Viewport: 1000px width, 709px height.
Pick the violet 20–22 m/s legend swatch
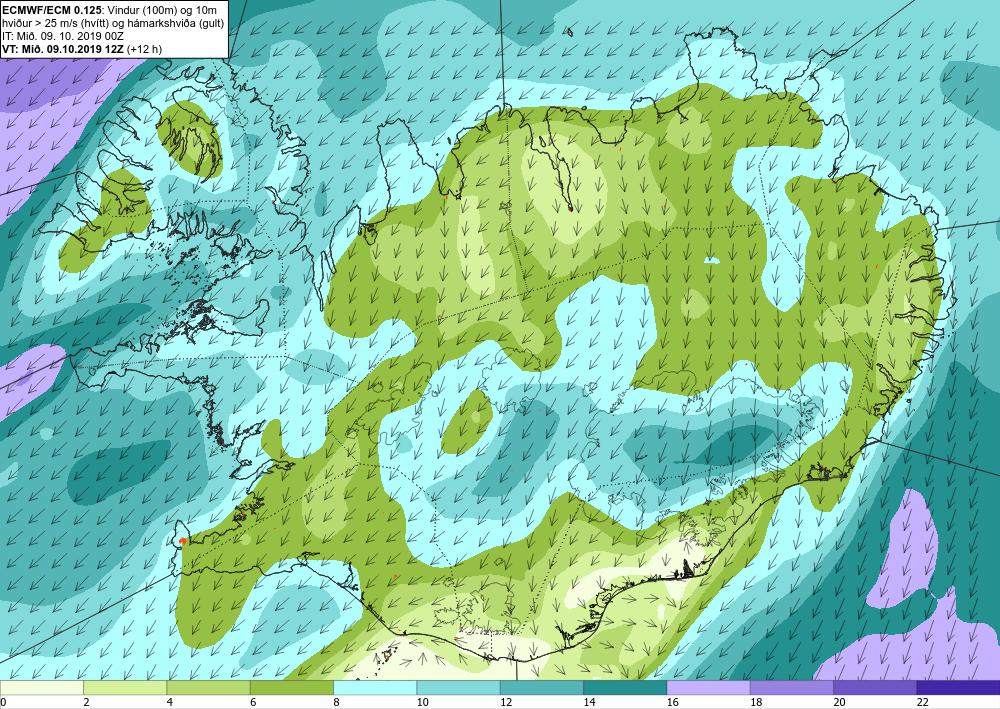click(875, 687)
